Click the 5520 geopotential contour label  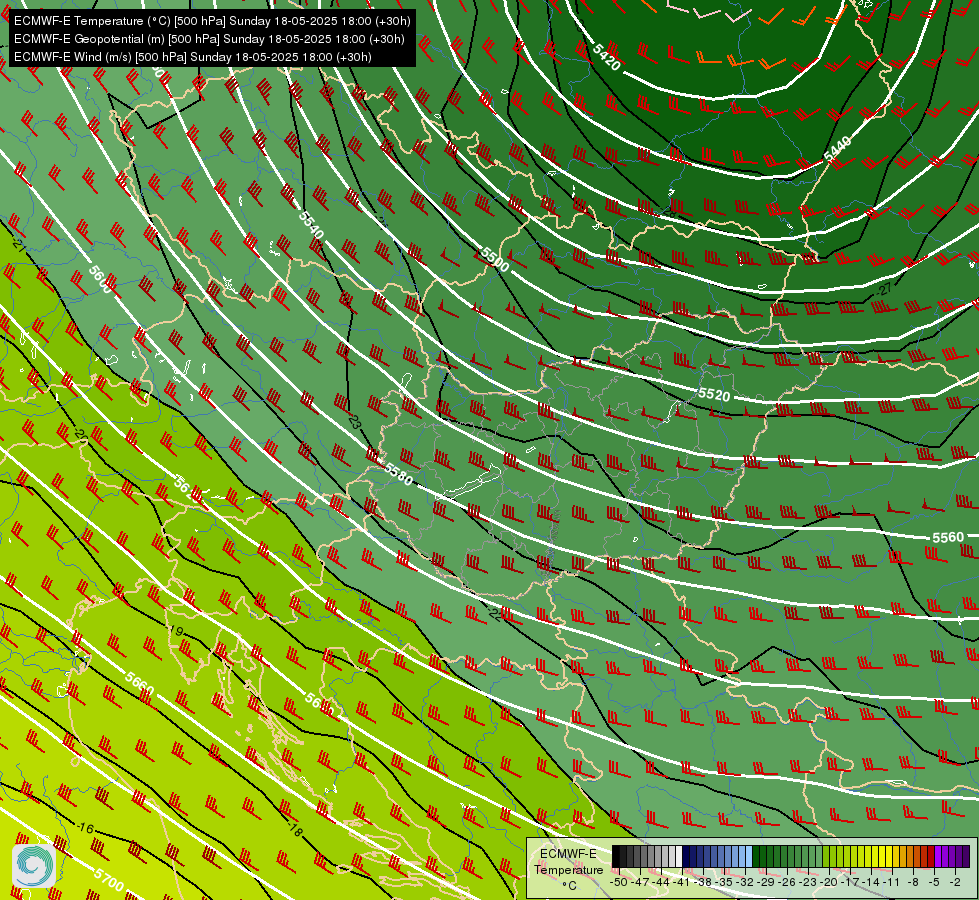point(714,395)
